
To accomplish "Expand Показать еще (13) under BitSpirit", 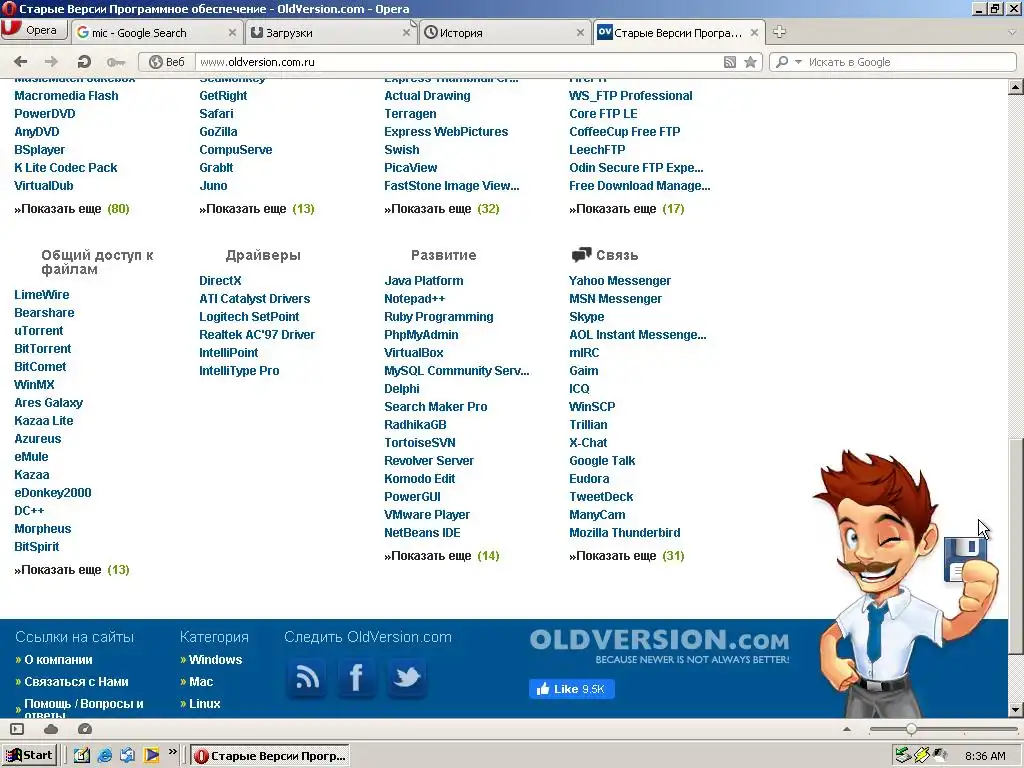I will pyautogui.click(x=72, y=570).
